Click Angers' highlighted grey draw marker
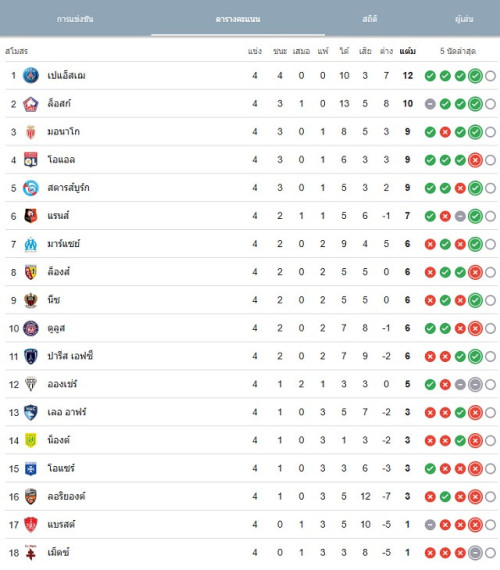500x570 pixels. pyautogui.click(x=475, y=384)
